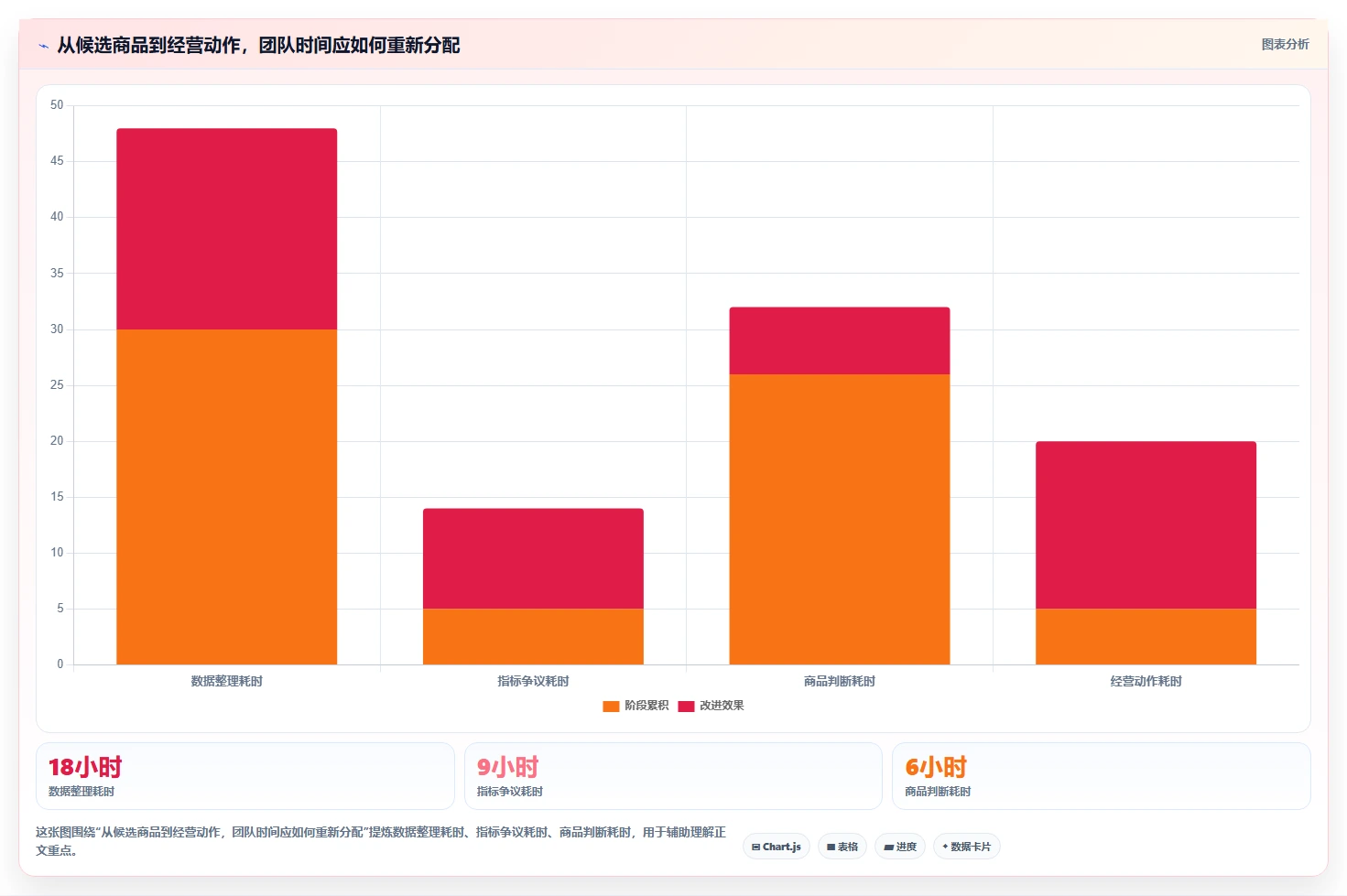Click the 经营动作耗时 x-axis label
This screenshot has height=896, width=1347.
[1146, 681]
